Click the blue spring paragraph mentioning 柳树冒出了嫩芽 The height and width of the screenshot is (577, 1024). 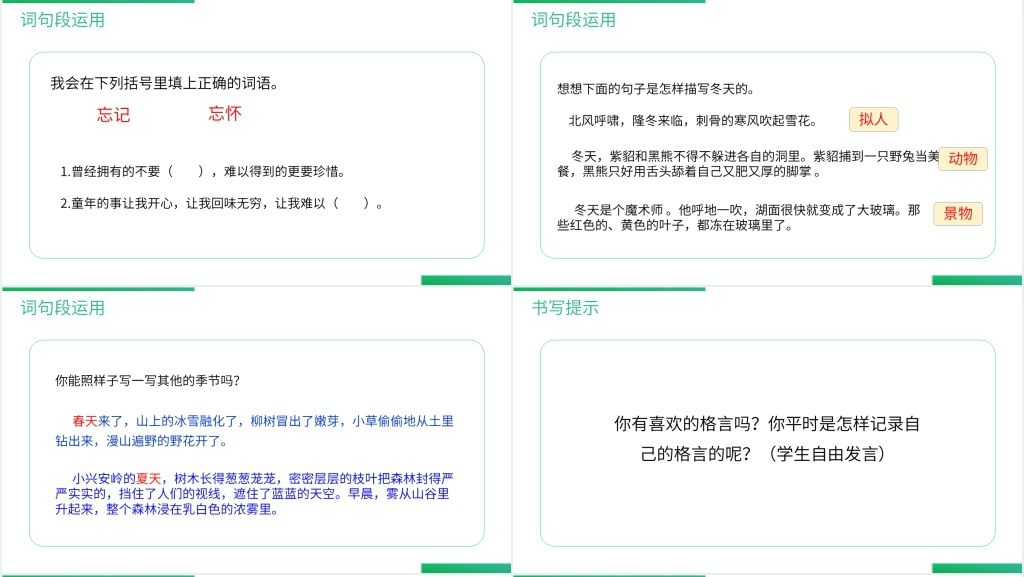tap(255, 430)
